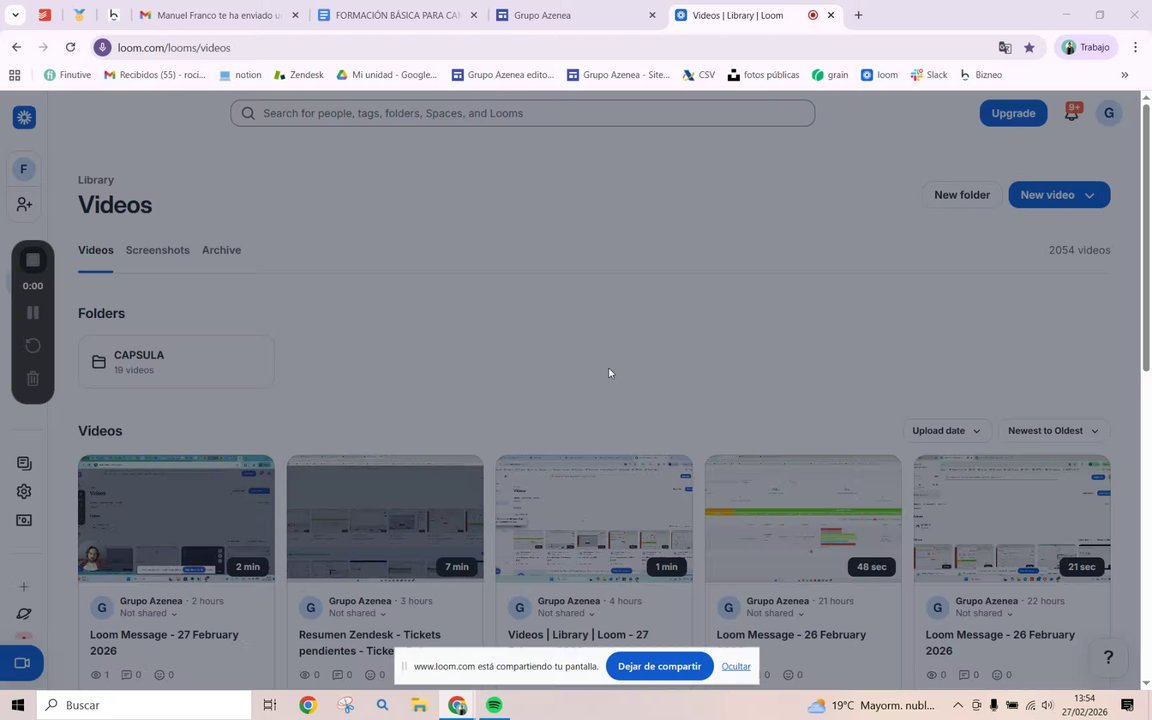Open the Spotify icon on the taskbar

click(494, 705)
